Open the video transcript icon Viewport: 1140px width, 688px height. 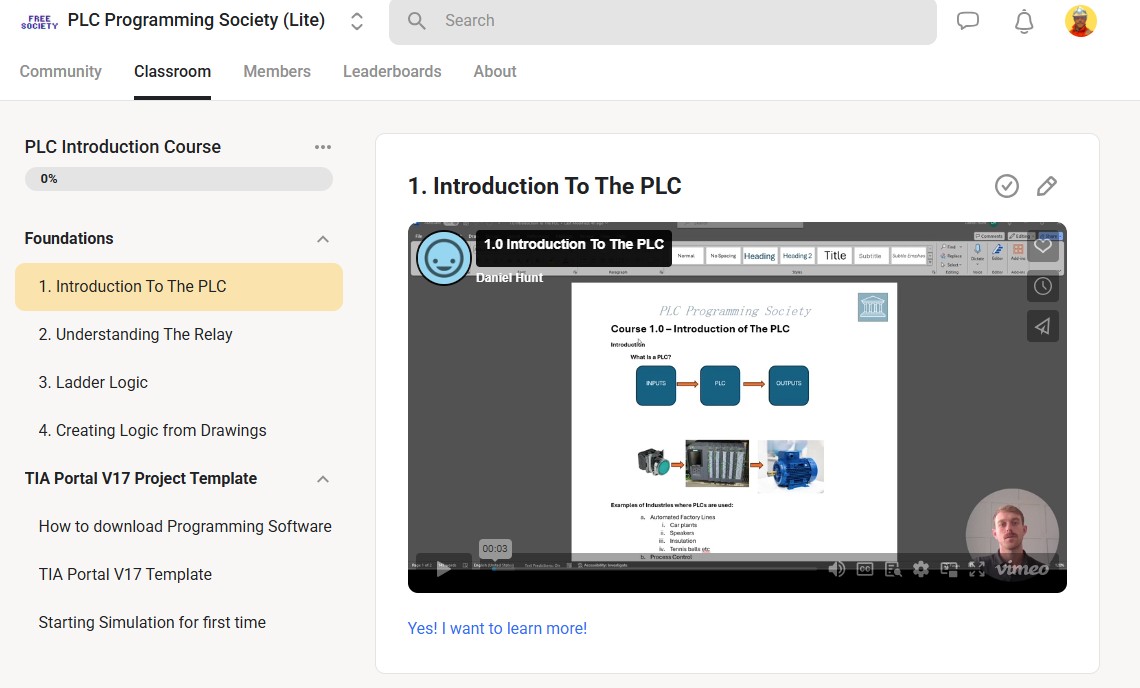click(892, 569)
